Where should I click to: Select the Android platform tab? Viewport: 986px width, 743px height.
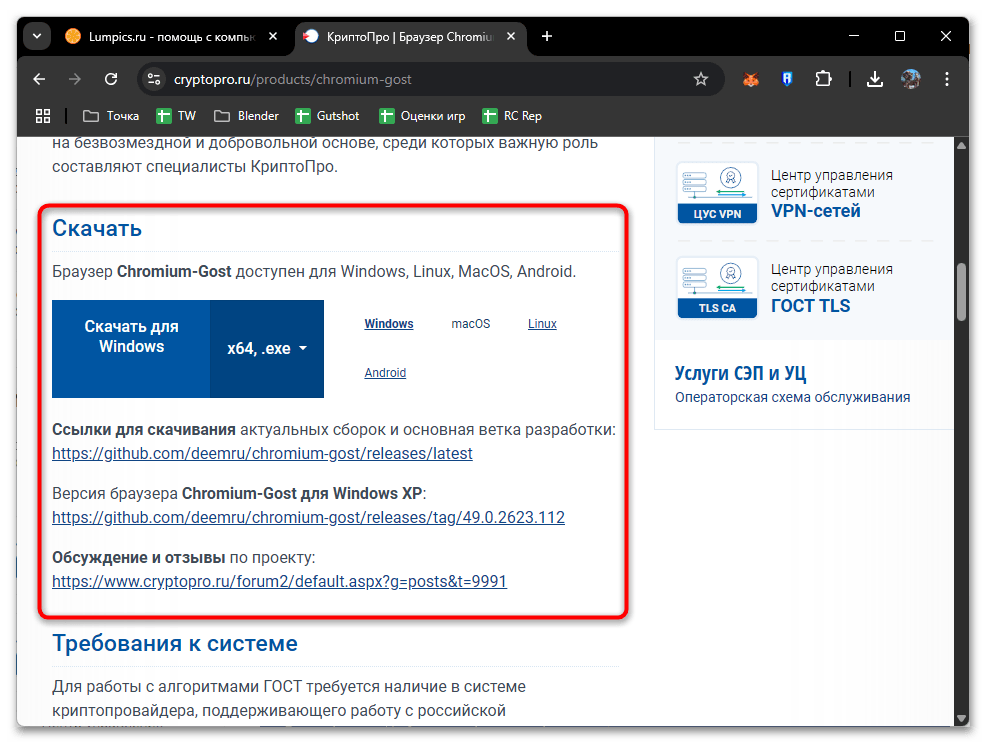(x=385, y=373)
